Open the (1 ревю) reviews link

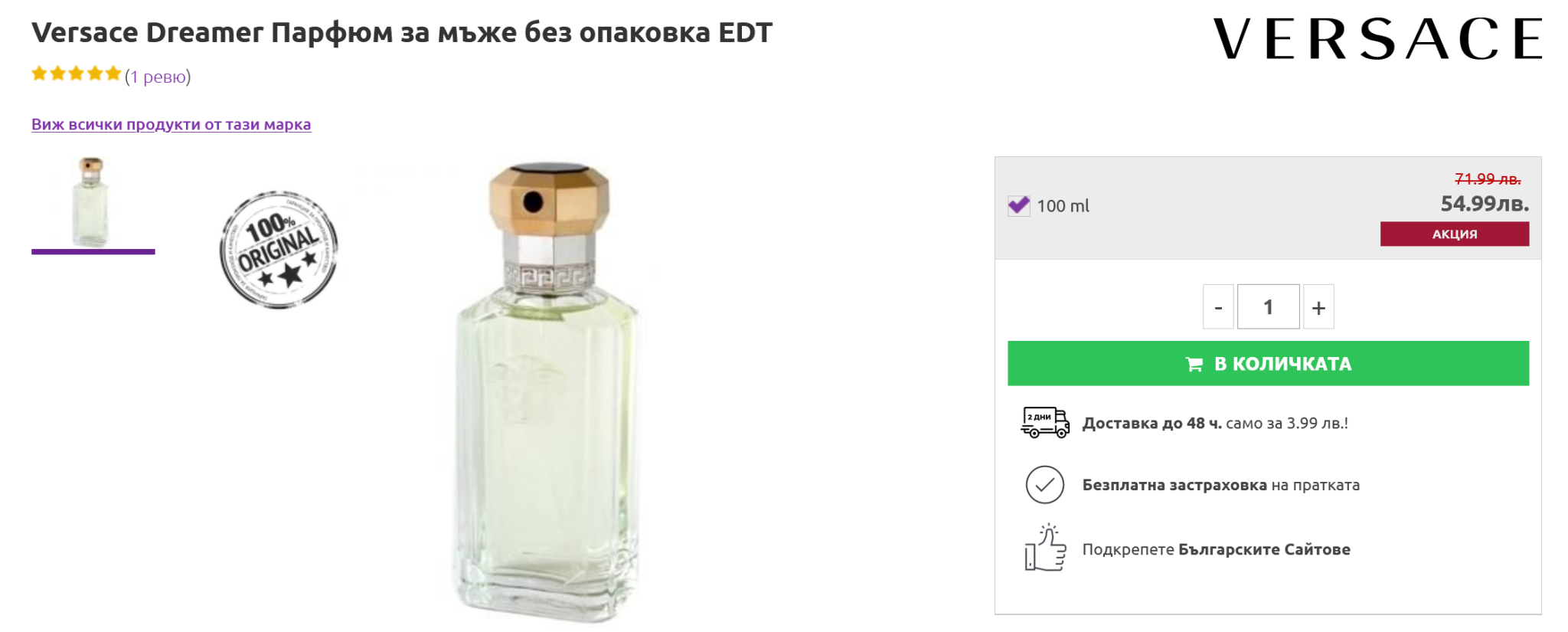pyautogui.click(x=158, y=77)
